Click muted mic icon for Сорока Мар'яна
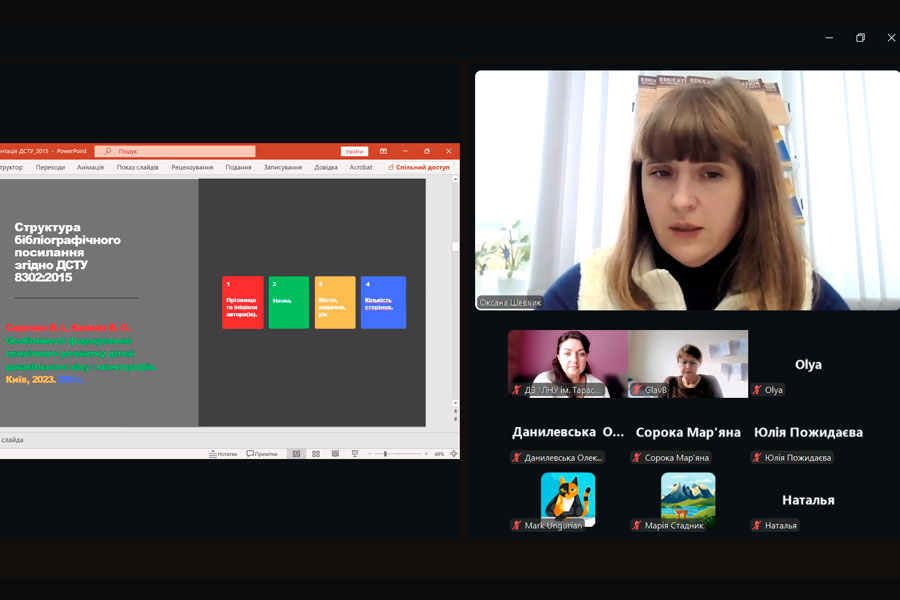The image size is (900, 600). (x=637, y=458)
